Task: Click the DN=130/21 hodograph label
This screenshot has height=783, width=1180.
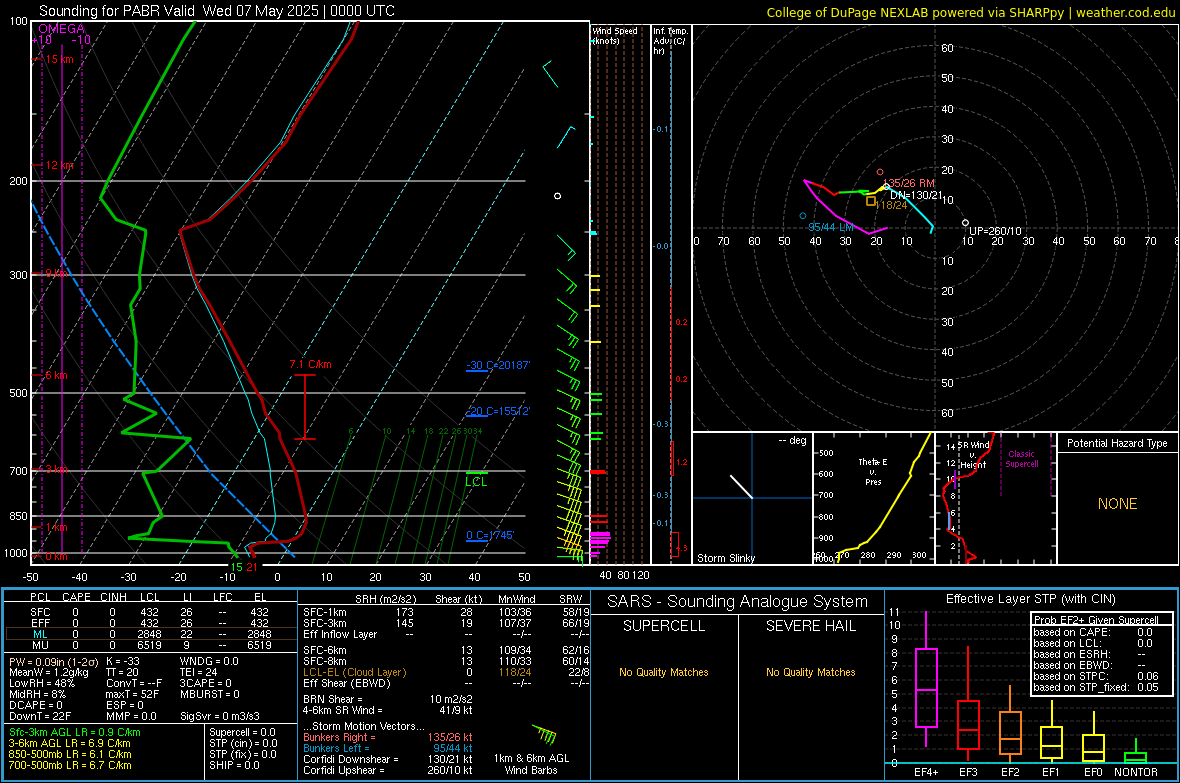Action: click(916, 195)
